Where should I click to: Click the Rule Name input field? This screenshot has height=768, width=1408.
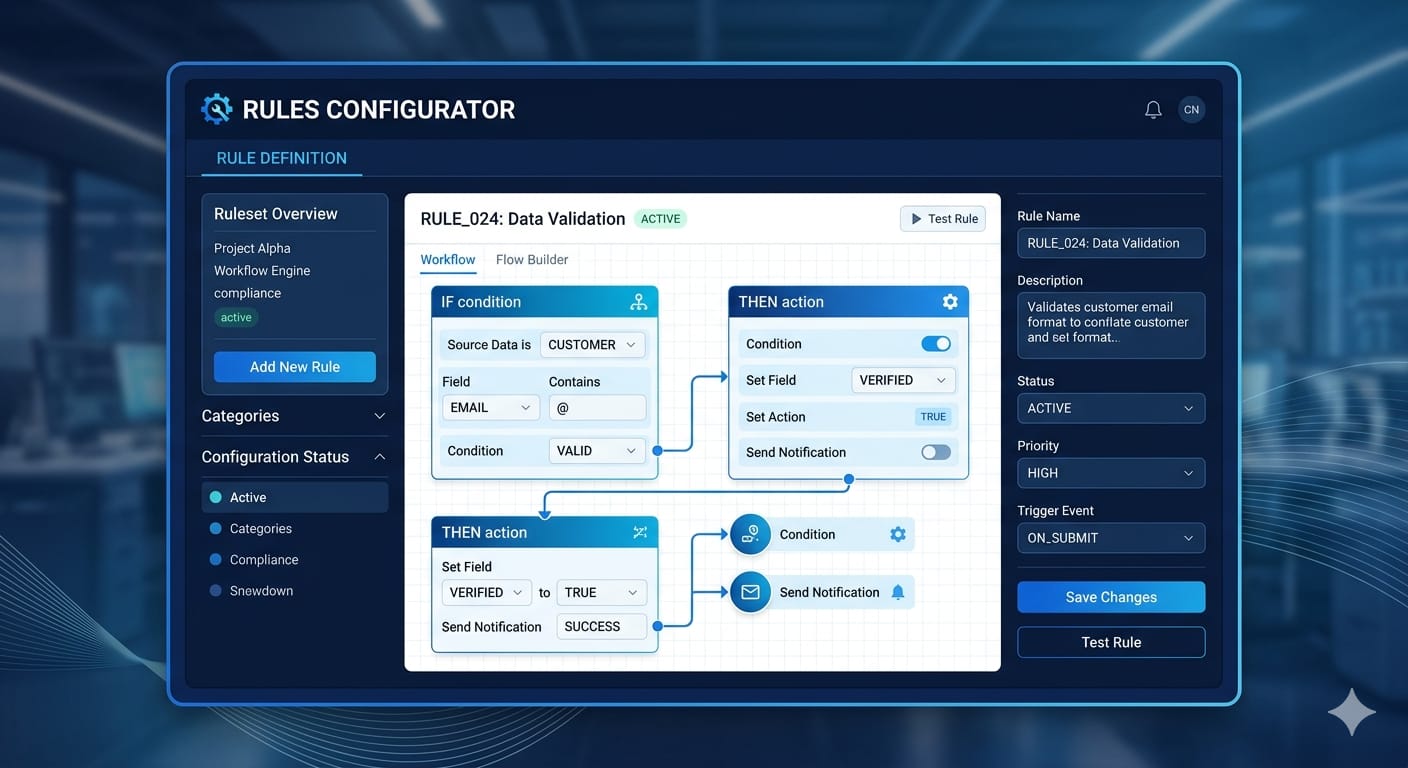[1111, 242]
